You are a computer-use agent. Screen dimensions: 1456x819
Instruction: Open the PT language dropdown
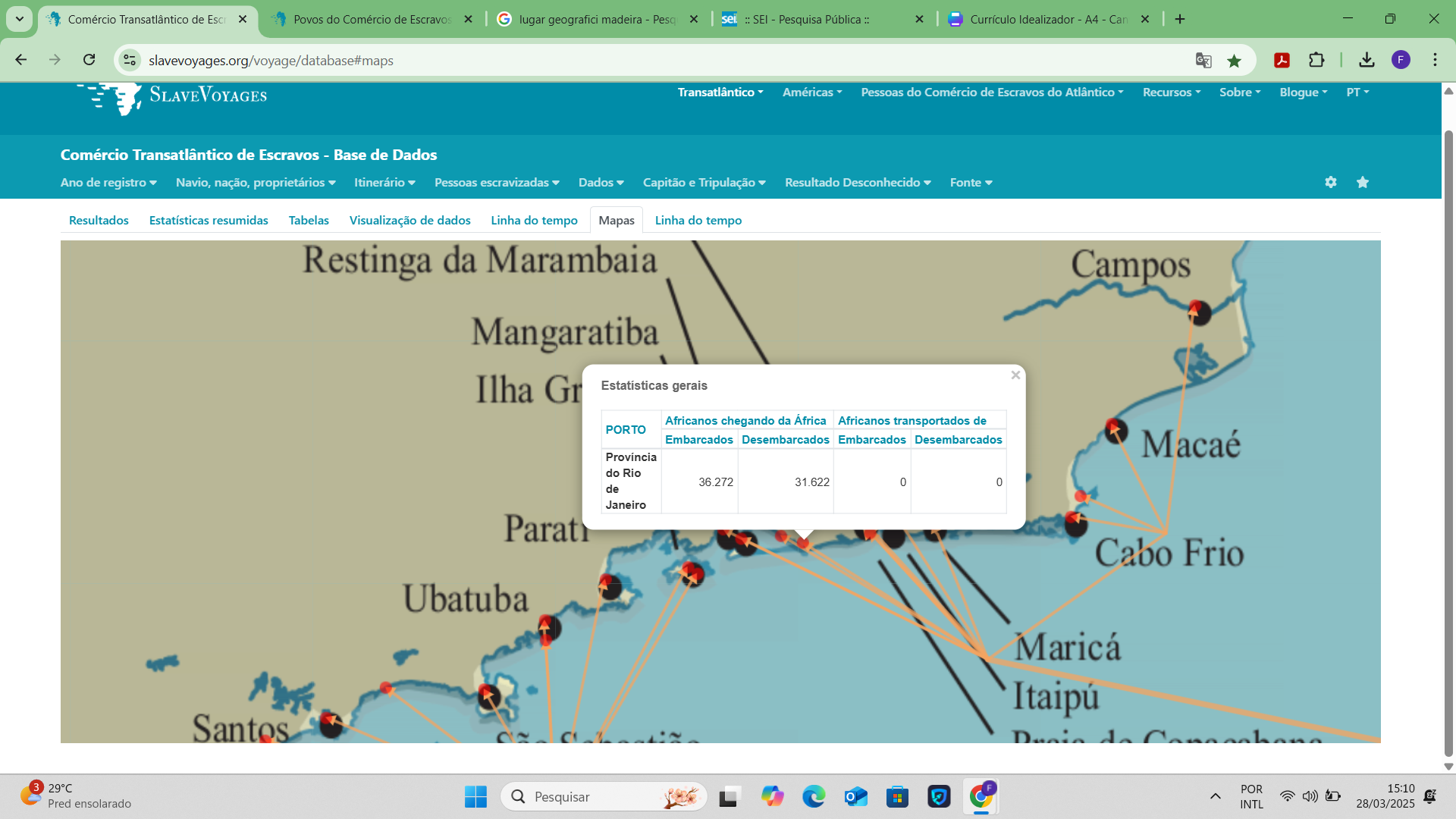(x=1357, y=93)
